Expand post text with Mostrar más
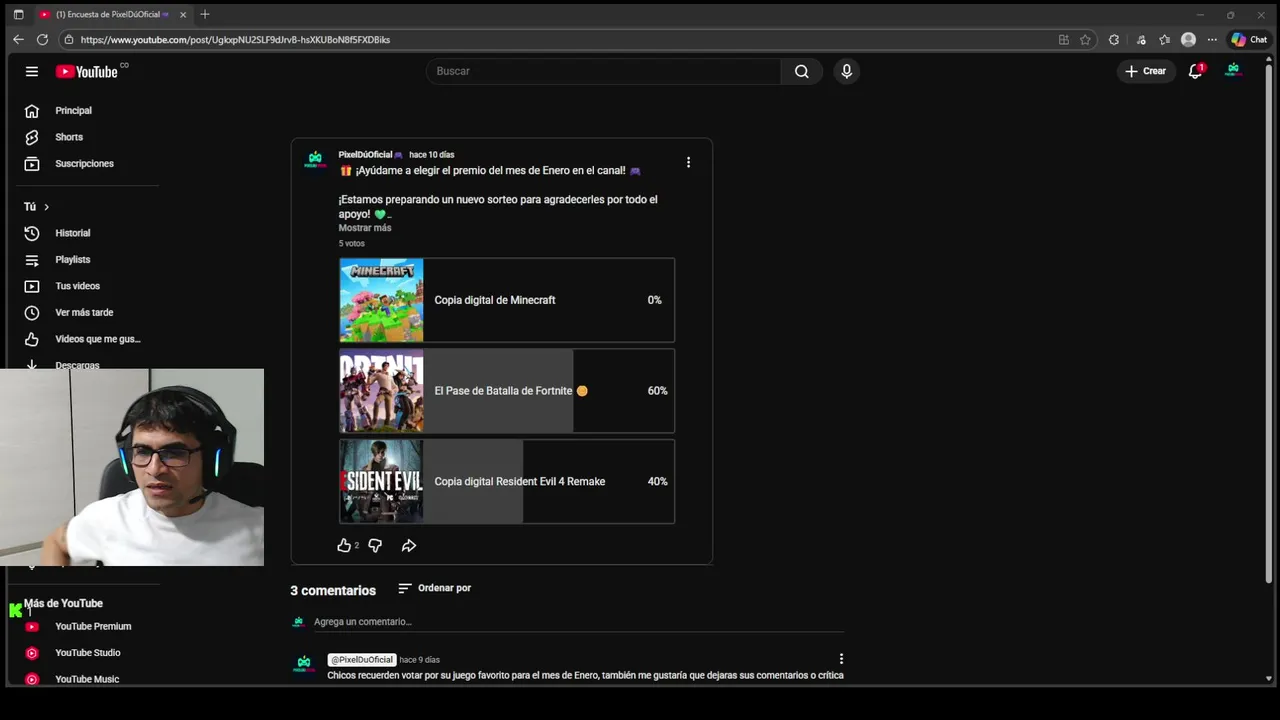This screenshot has height=720, width=1280. pyautogui.click(x=365, y=228)
